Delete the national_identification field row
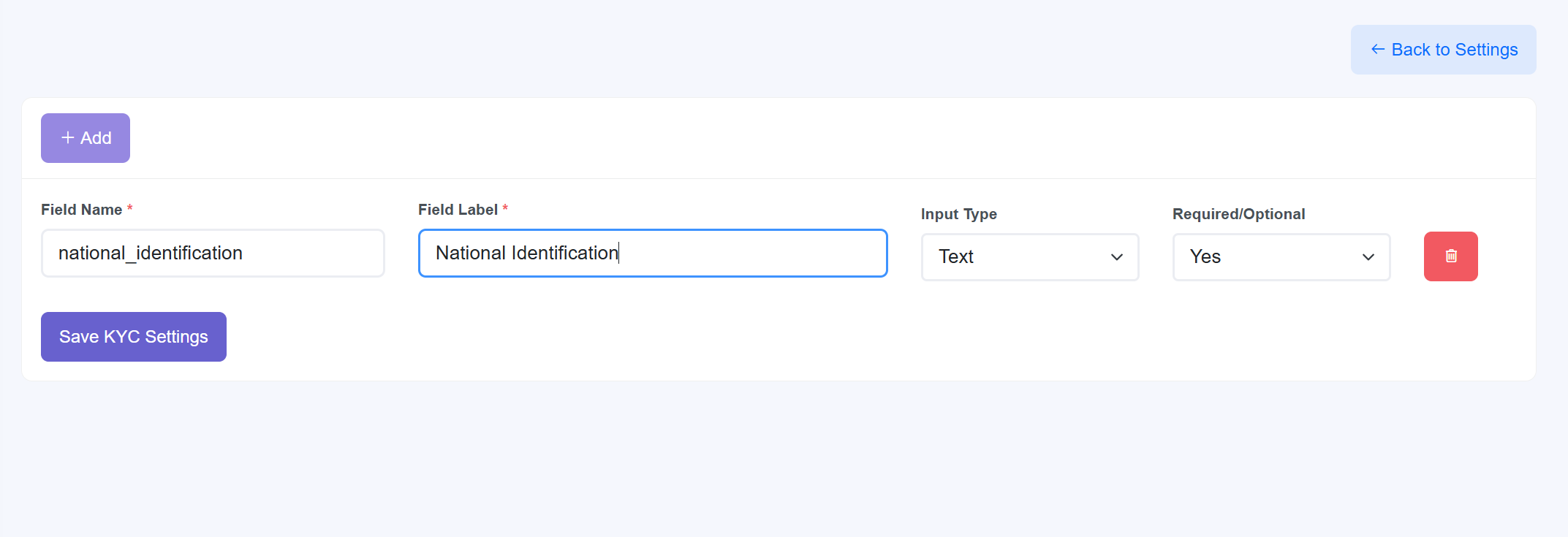 pos(1450,256)
